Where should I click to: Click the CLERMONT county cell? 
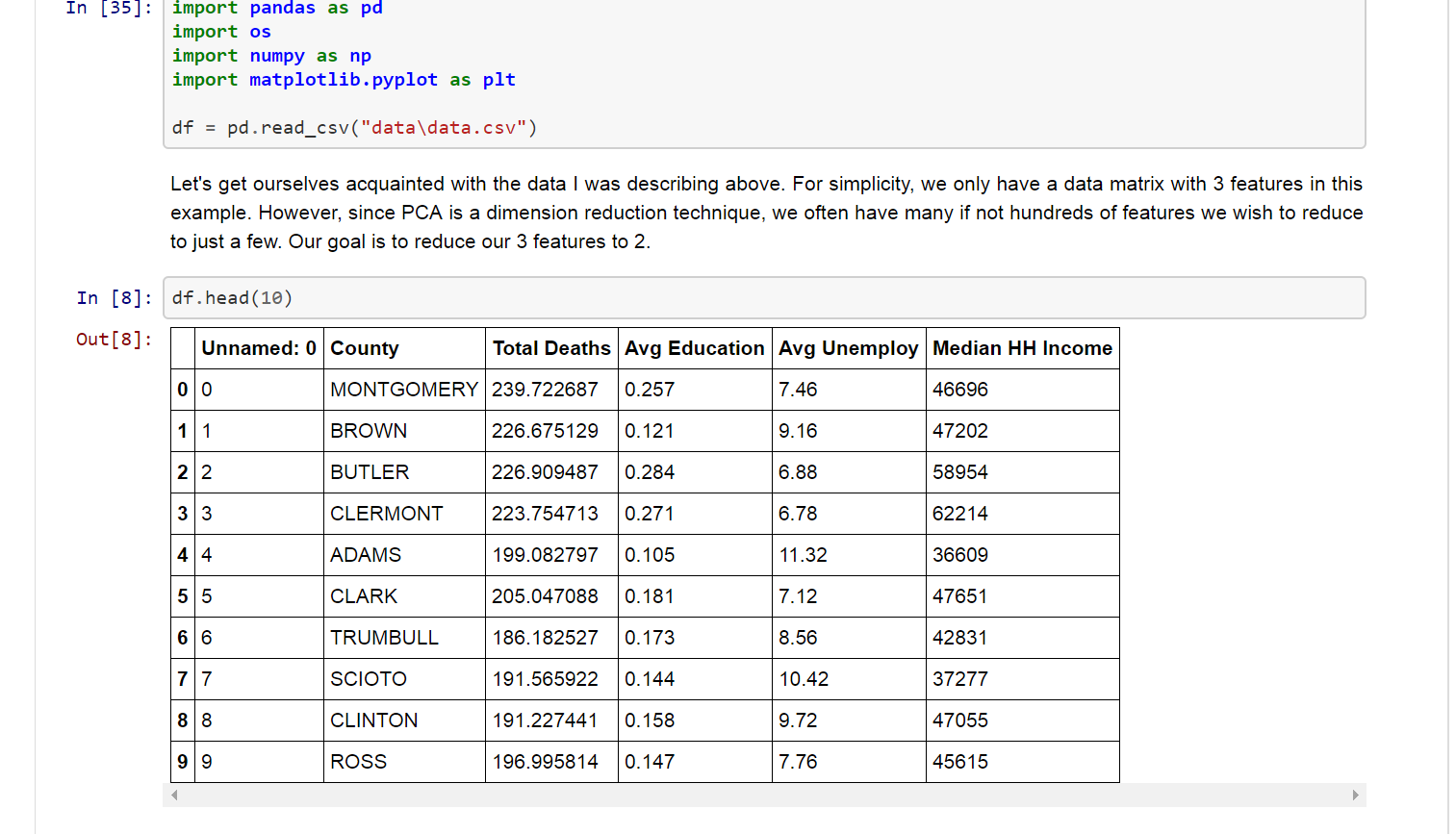click(404, 514)
